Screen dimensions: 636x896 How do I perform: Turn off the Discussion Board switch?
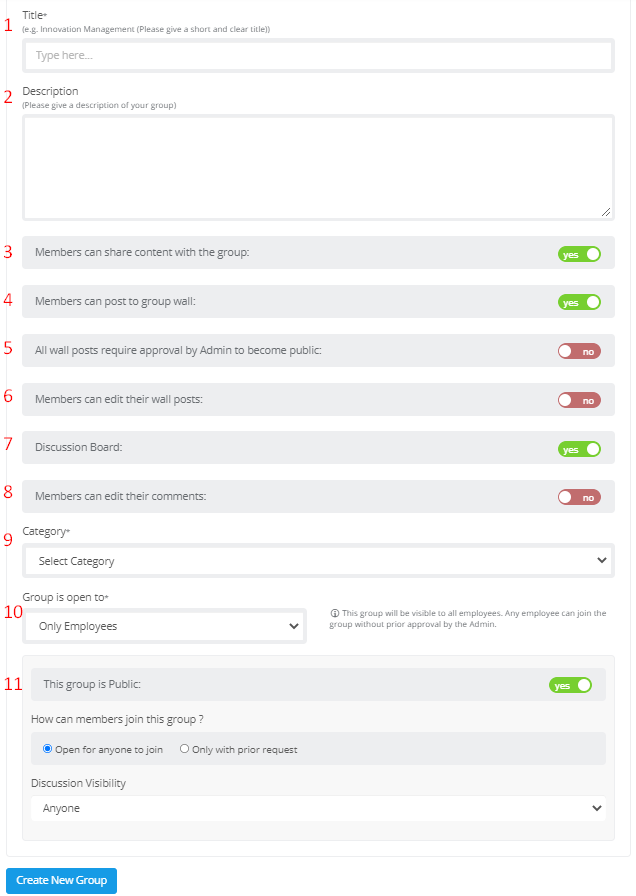579,449
